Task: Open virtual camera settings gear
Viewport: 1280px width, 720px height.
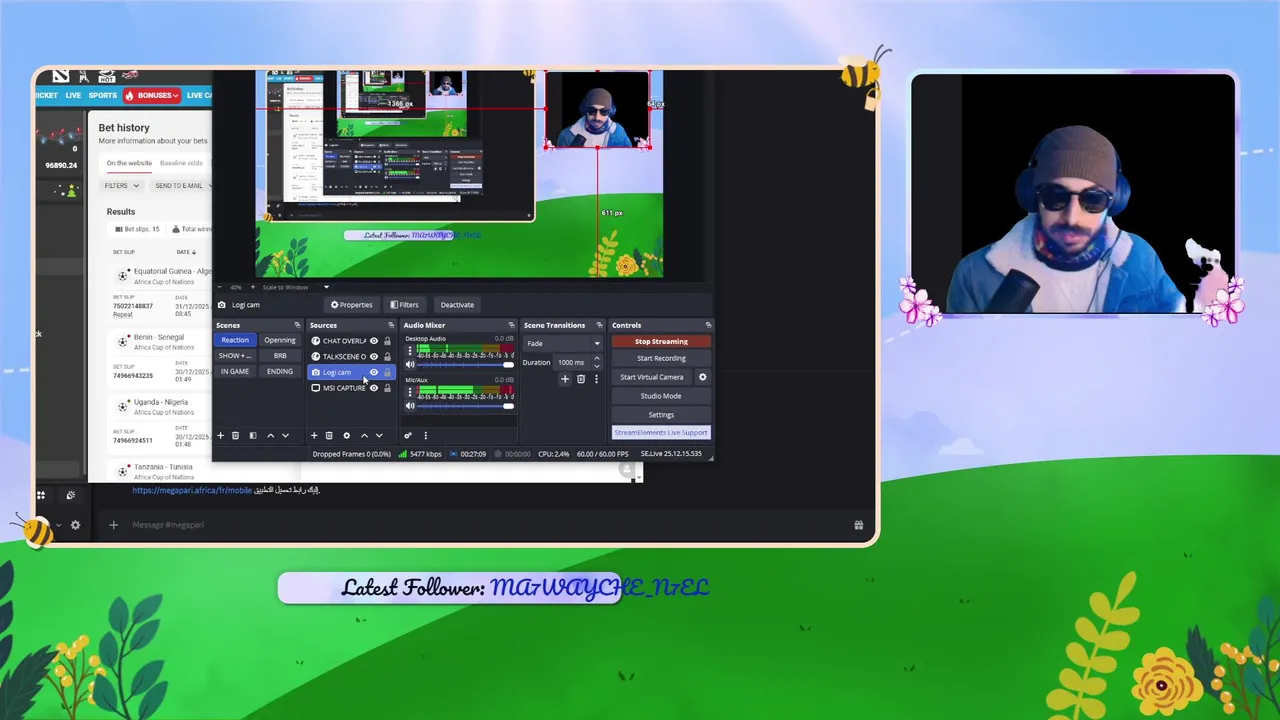Action: pyautogui.click(x=702, y=377)
